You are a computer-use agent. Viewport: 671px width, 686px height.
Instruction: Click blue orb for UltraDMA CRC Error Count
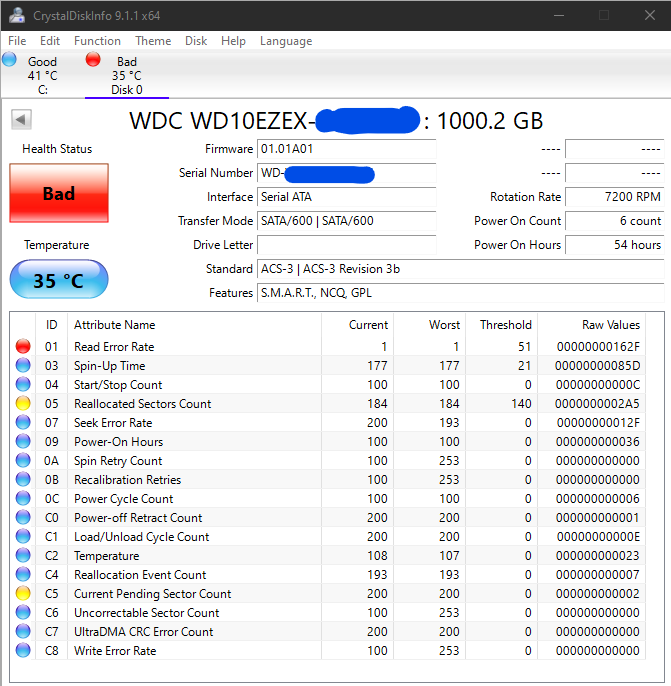(23, 631)
